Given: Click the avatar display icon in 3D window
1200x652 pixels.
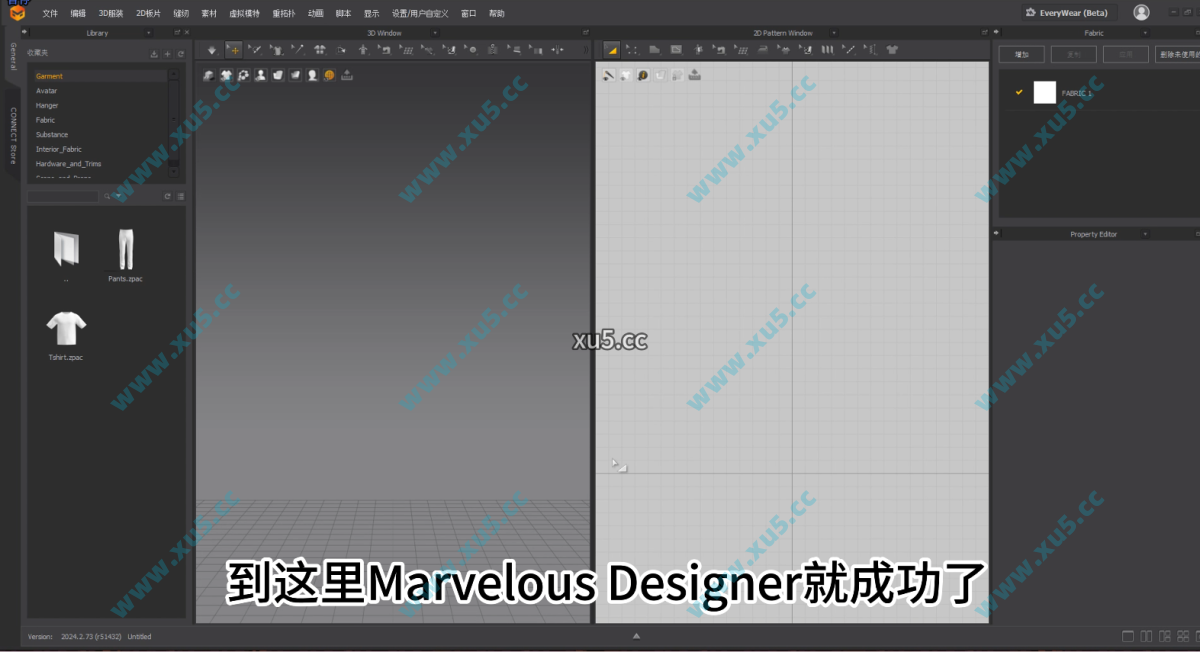Looking at the screenshot, I should click(259, 74).
